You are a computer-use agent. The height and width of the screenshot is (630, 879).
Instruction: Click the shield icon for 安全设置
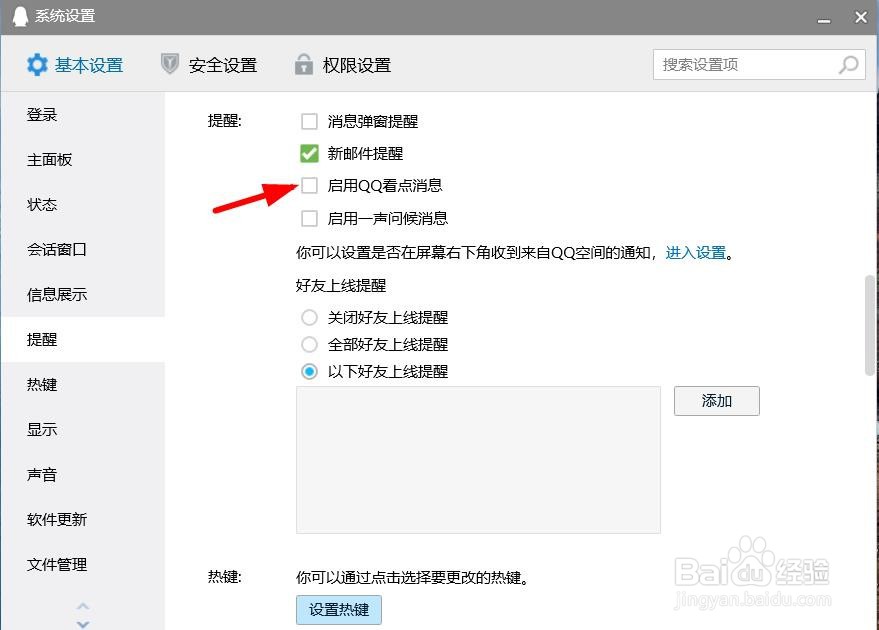169,64
